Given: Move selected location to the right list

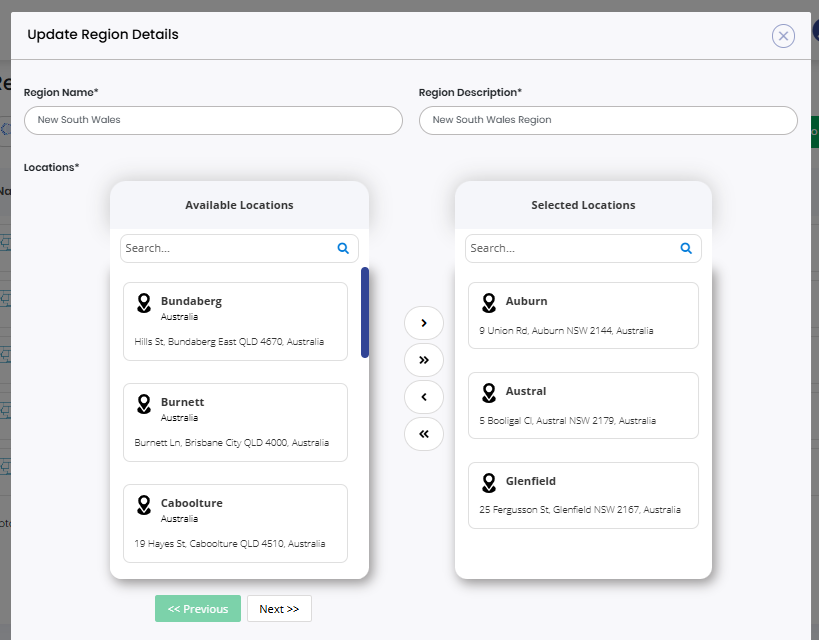Looking at the screenshot, I should (x=424, y=323).
